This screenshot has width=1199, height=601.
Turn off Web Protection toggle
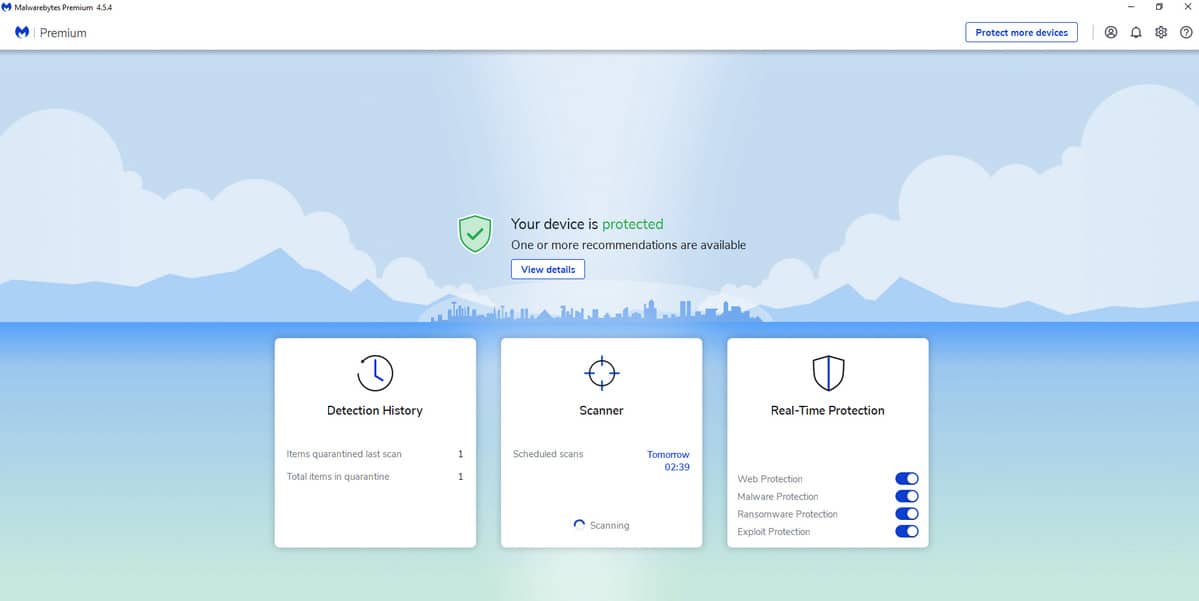point(907,479)
